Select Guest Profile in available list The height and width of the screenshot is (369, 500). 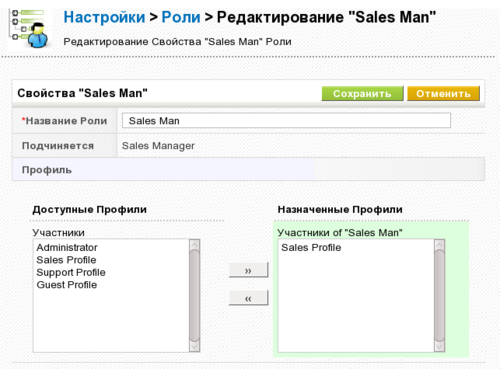click(x=67, y=285)
